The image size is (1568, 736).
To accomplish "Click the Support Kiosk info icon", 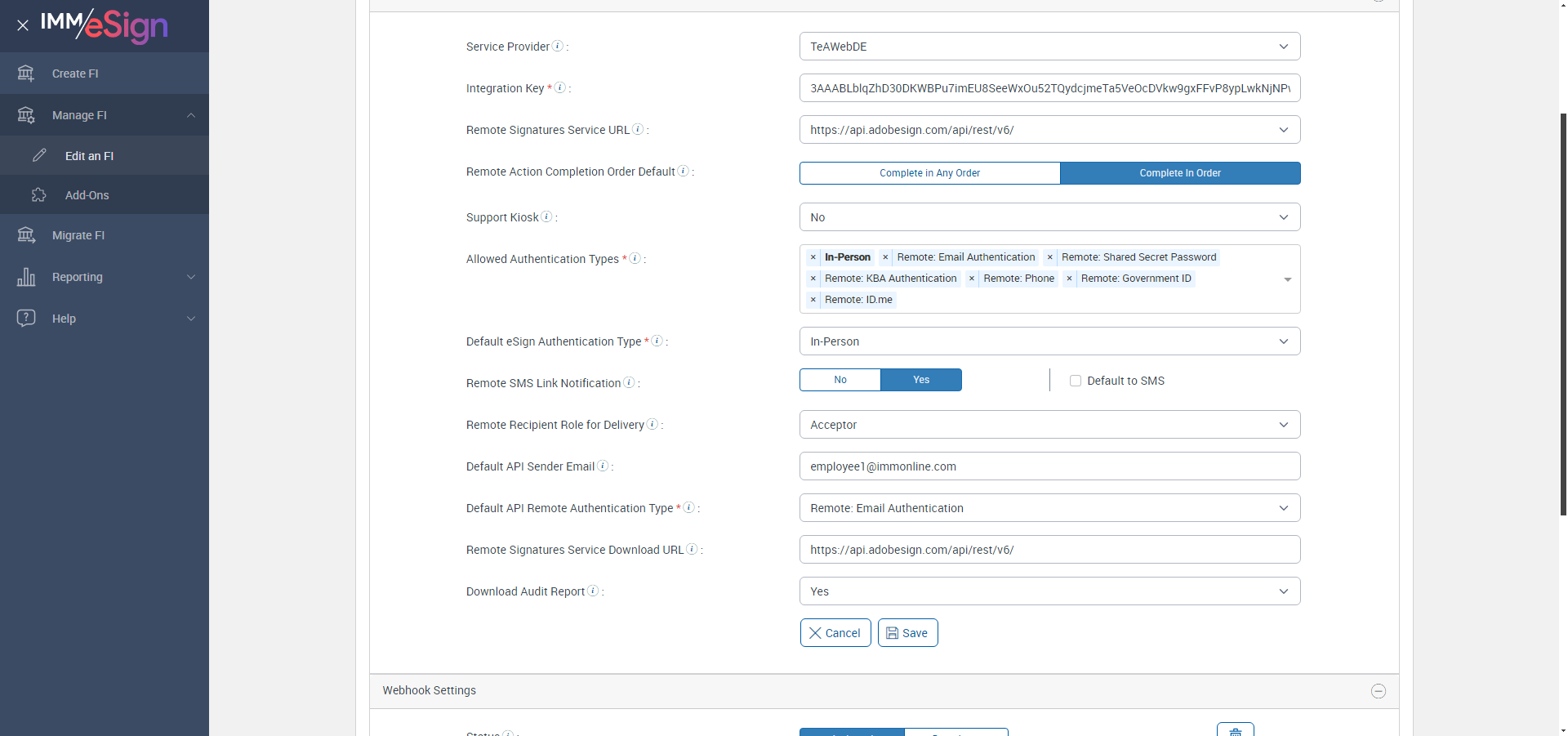I will tap(546, 216).
